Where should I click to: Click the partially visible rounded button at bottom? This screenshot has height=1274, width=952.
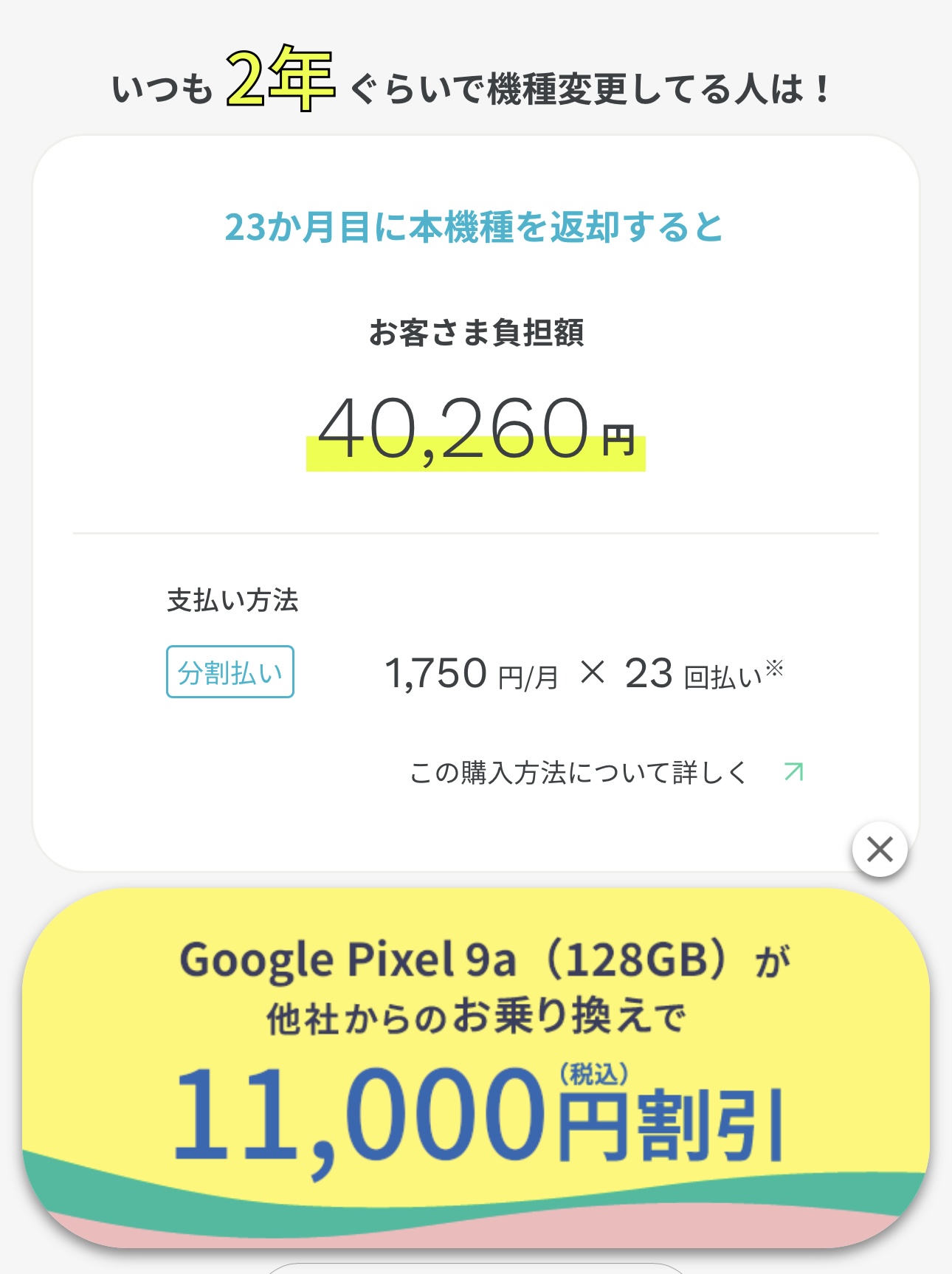[x=476, y=1268]
